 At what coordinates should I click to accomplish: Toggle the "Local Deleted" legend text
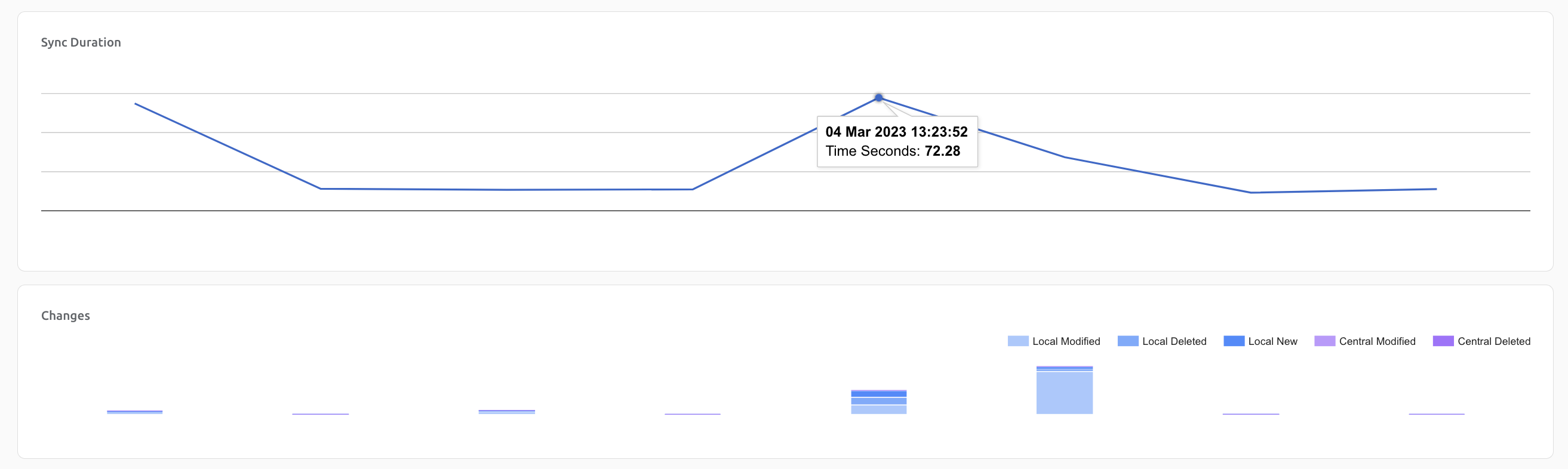point(1173,341)
